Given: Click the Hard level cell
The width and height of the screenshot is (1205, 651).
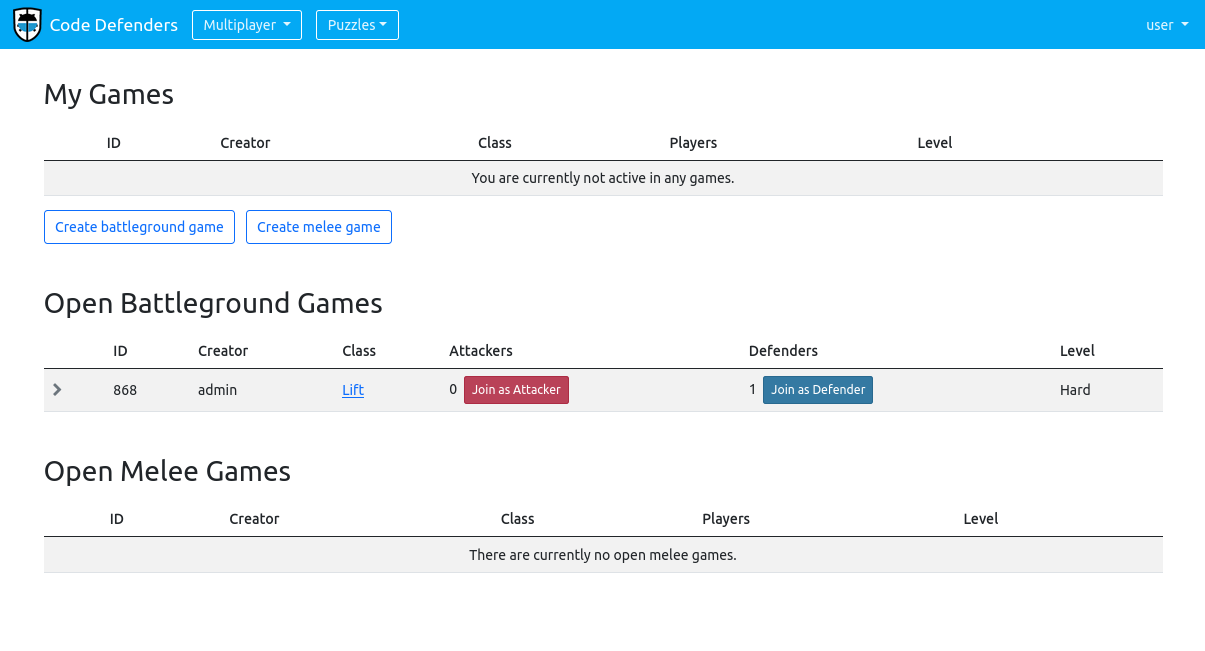Looking at the screenshot, I should (x=1075, y=390).
